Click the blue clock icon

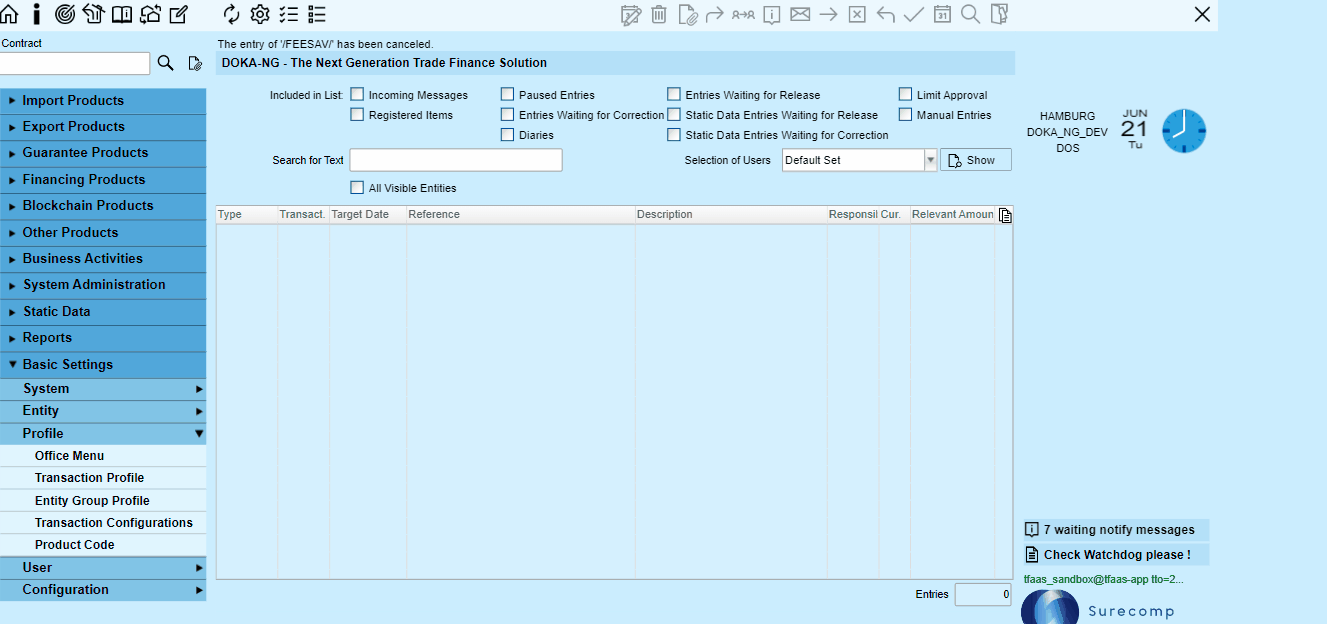(x=1184, y=131)
